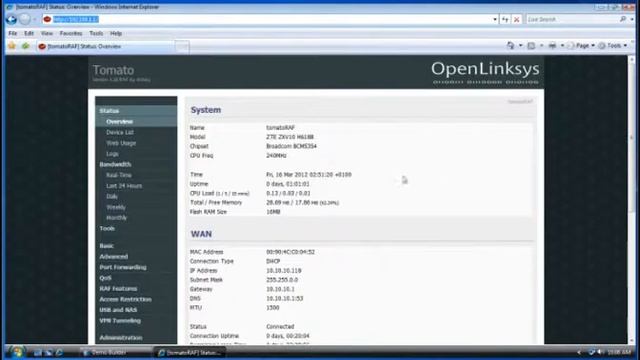The height and width of the screenshot is (360, 640).
Task: Click the system tray clock
Action: (619, 352)
